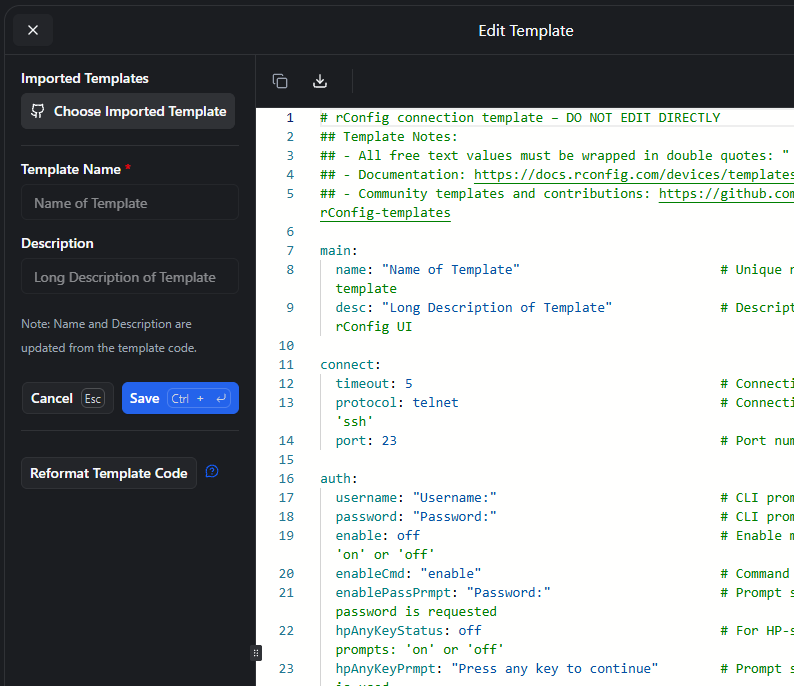Focus the Template Name input field

pos(130,203)
